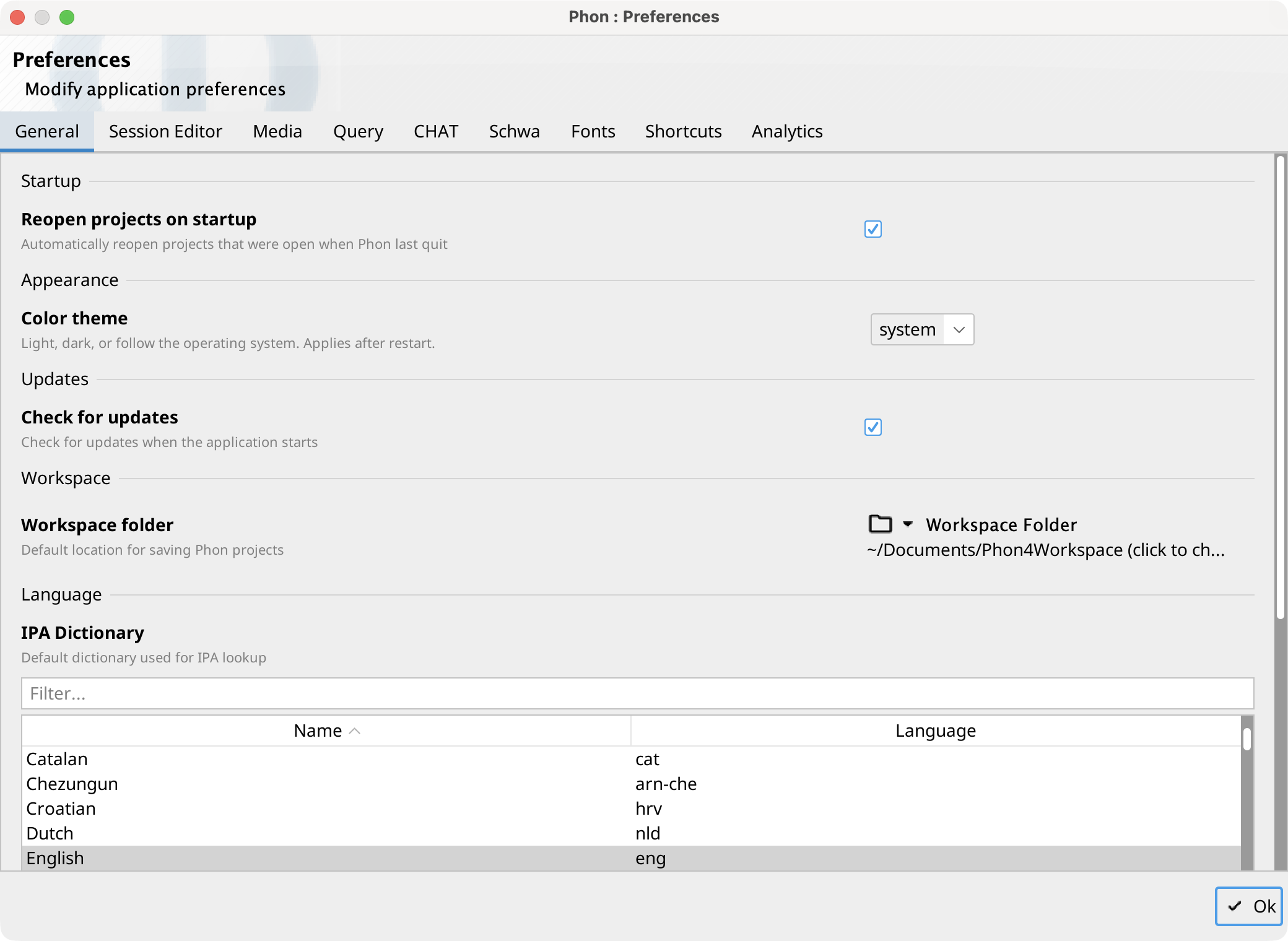Select the English dictionary row
The image size is (1288, 941).
tap(632, 858)
